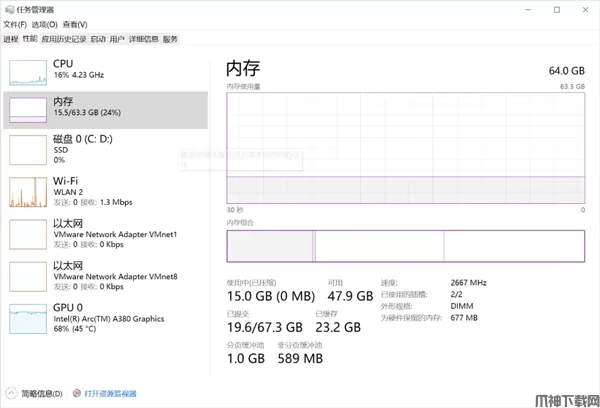This screenshot has width=600, height=408.
Task: Open the 文件(F) menu
Action: pyautogui.click(x=15, y=24)
